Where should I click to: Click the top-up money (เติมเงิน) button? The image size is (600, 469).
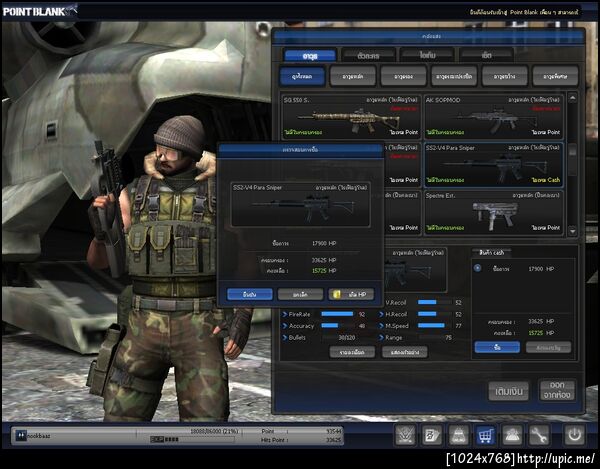509,391
